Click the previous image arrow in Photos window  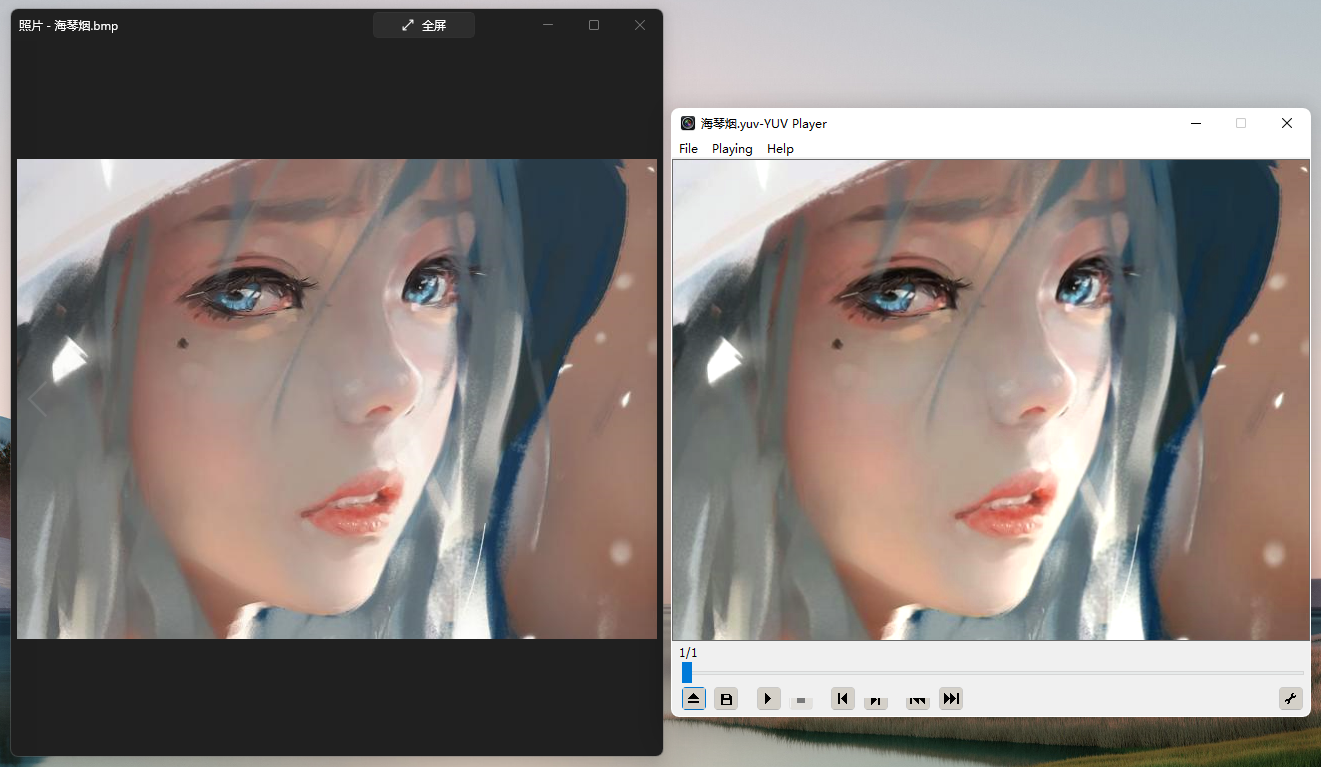tap(37, 399)
